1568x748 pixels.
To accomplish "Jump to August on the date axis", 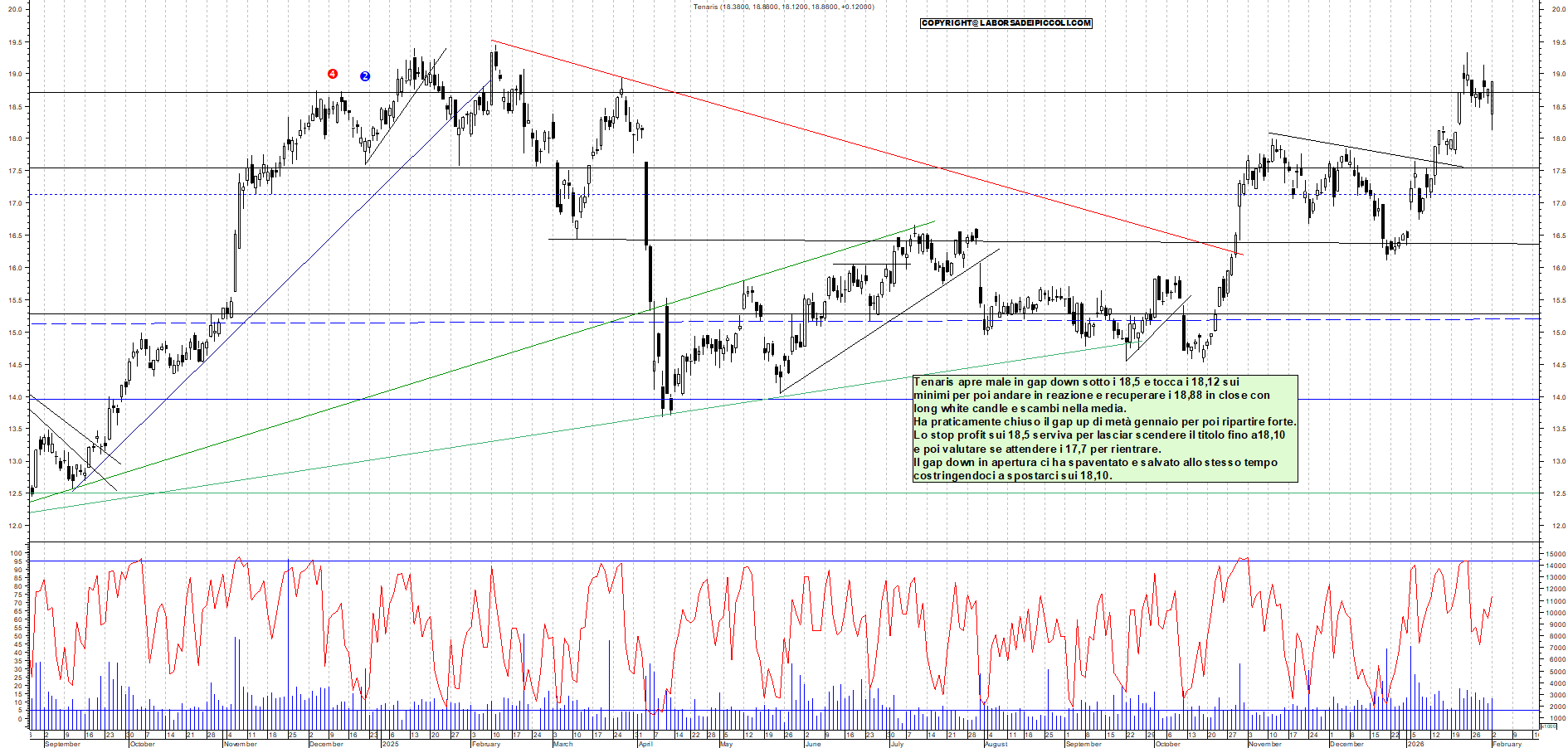I will pyautogui.click(x=996, y=744).
